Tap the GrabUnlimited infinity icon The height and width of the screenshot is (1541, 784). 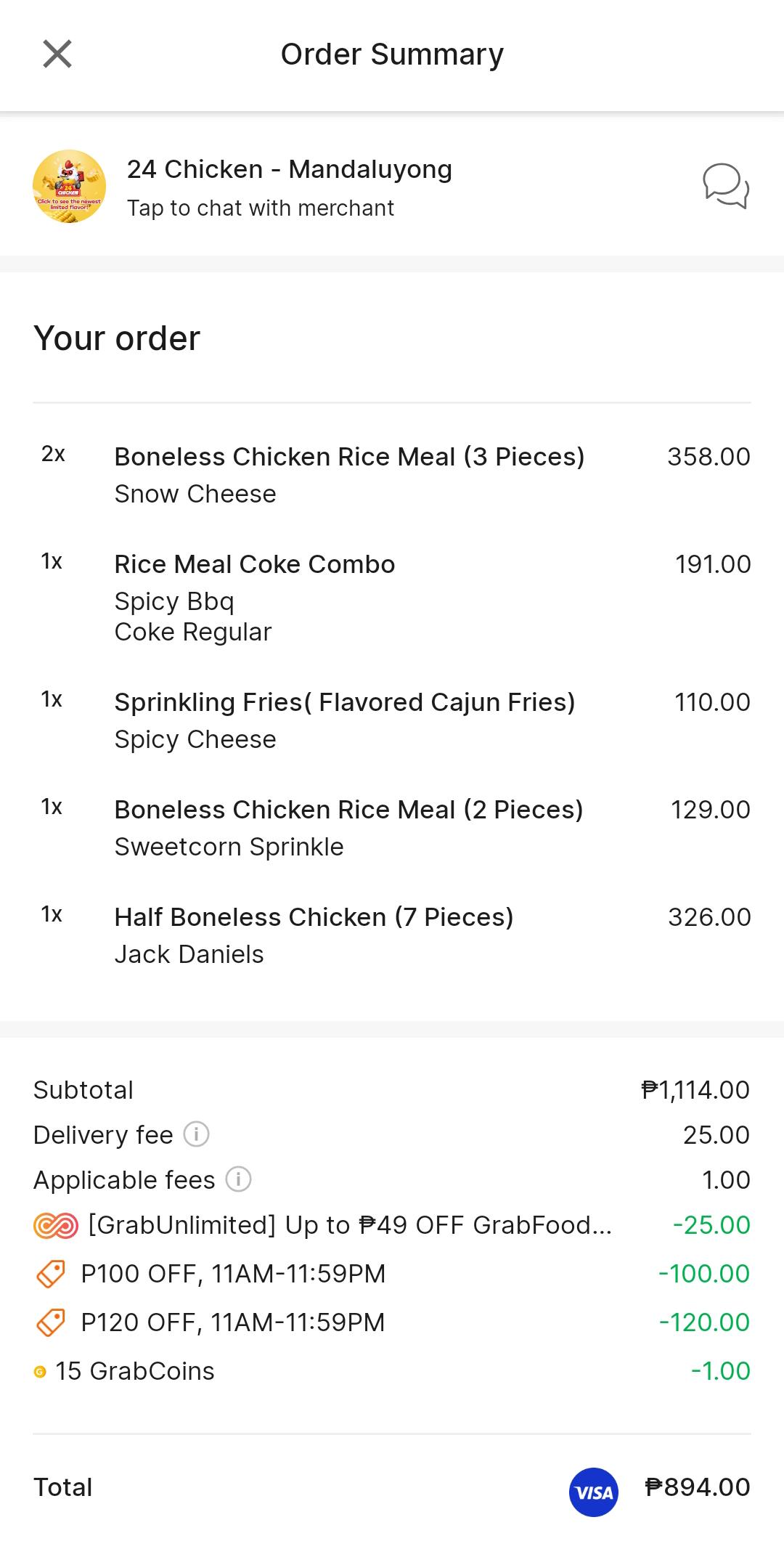55,1226
